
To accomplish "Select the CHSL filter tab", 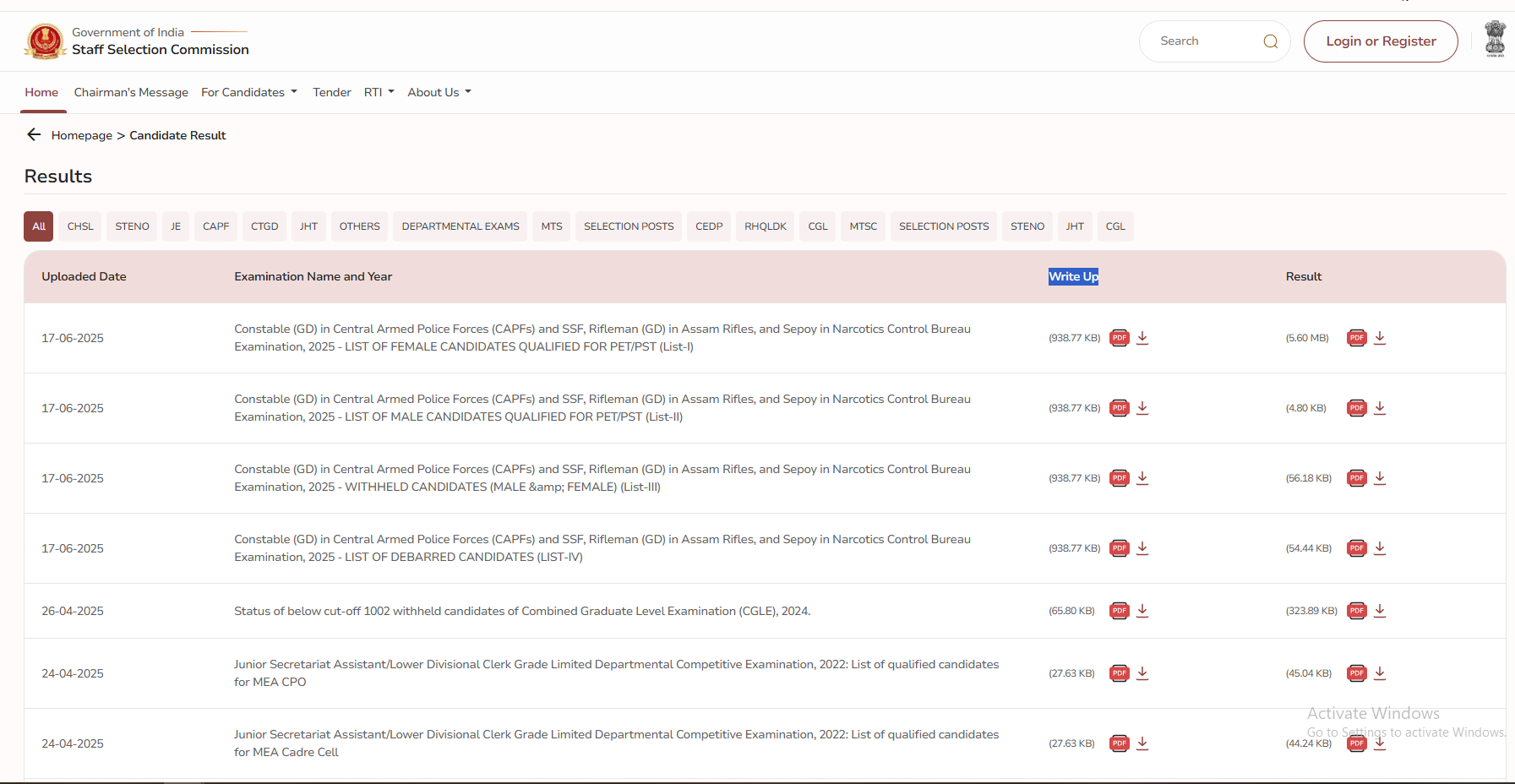I will point(80,226).
